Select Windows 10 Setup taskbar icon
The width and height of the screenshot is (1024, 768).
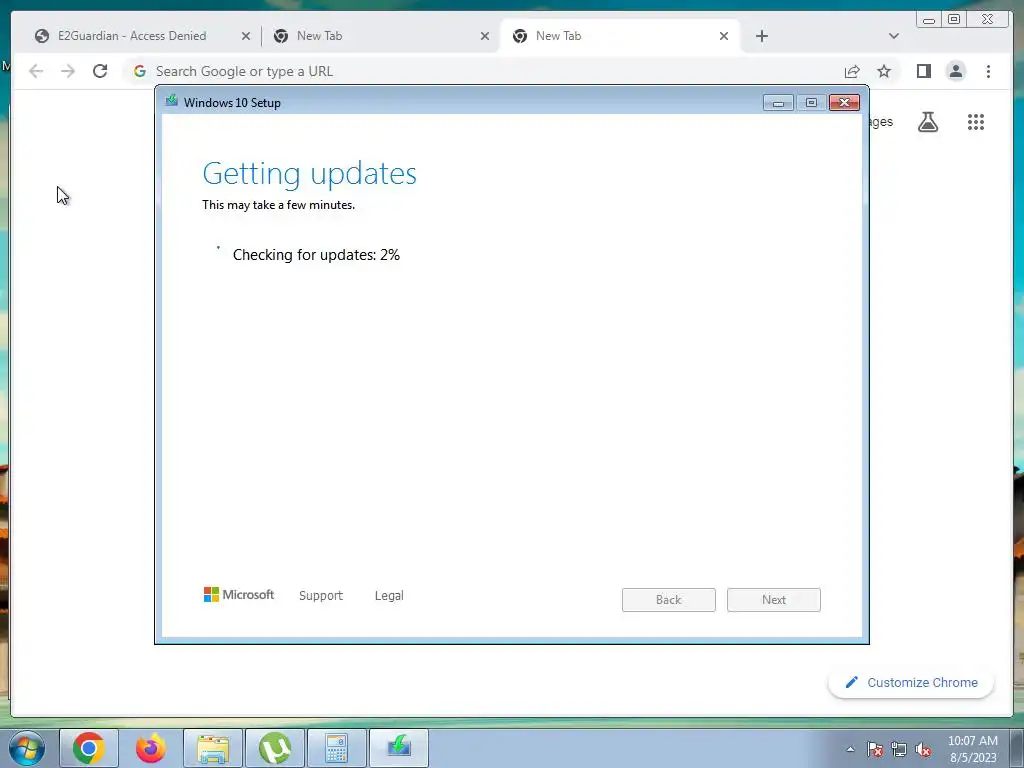pos(399,748)
